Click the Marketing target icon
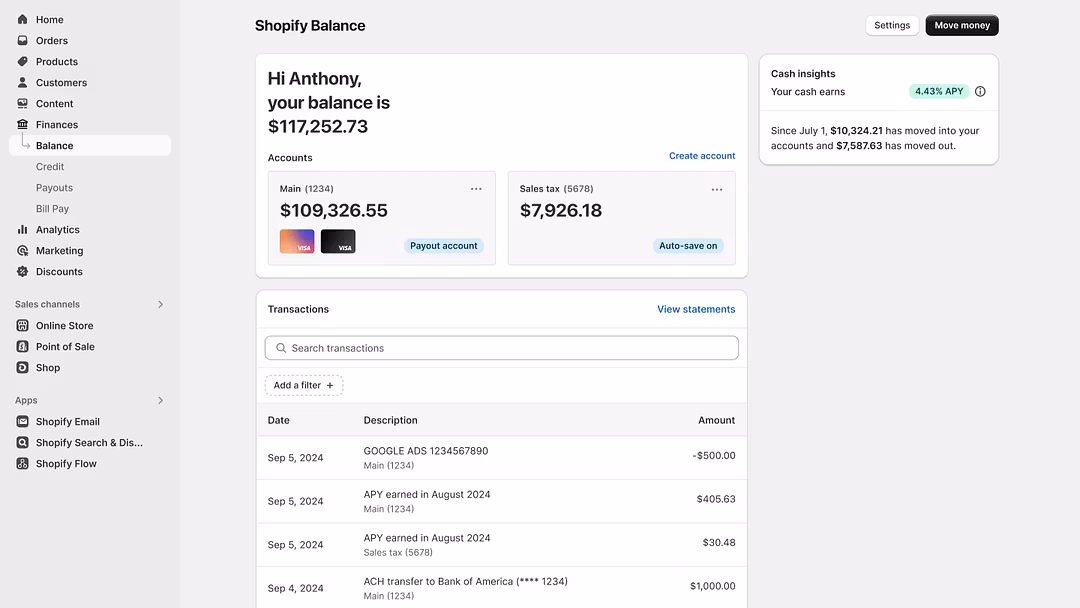 click(x=23, y=250)
